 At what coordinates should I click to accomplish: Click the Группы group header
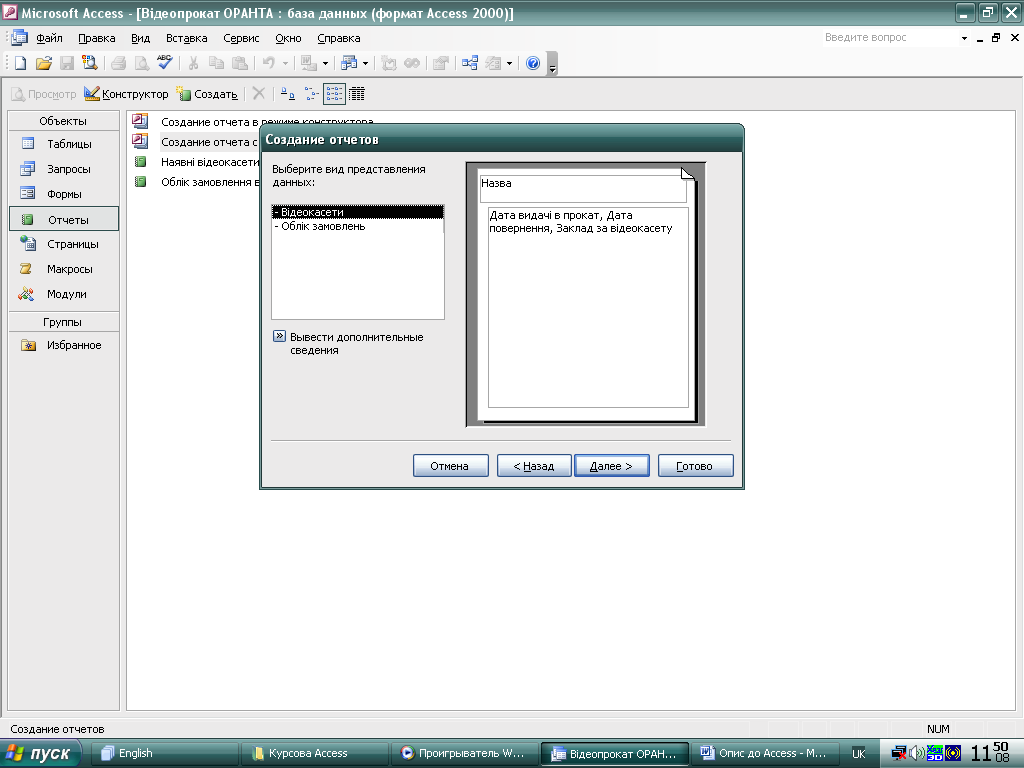click(x=63, y=322)
